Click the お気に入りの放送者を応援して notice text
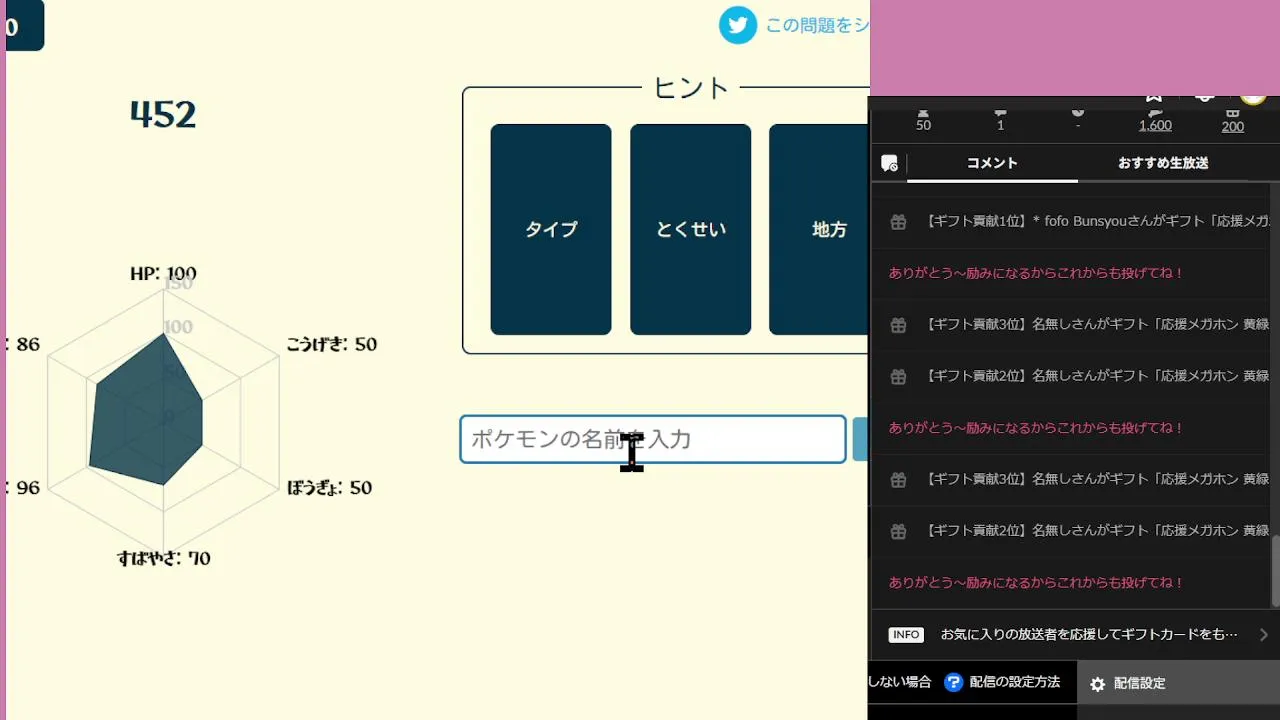 click(x=1089, y=635)
